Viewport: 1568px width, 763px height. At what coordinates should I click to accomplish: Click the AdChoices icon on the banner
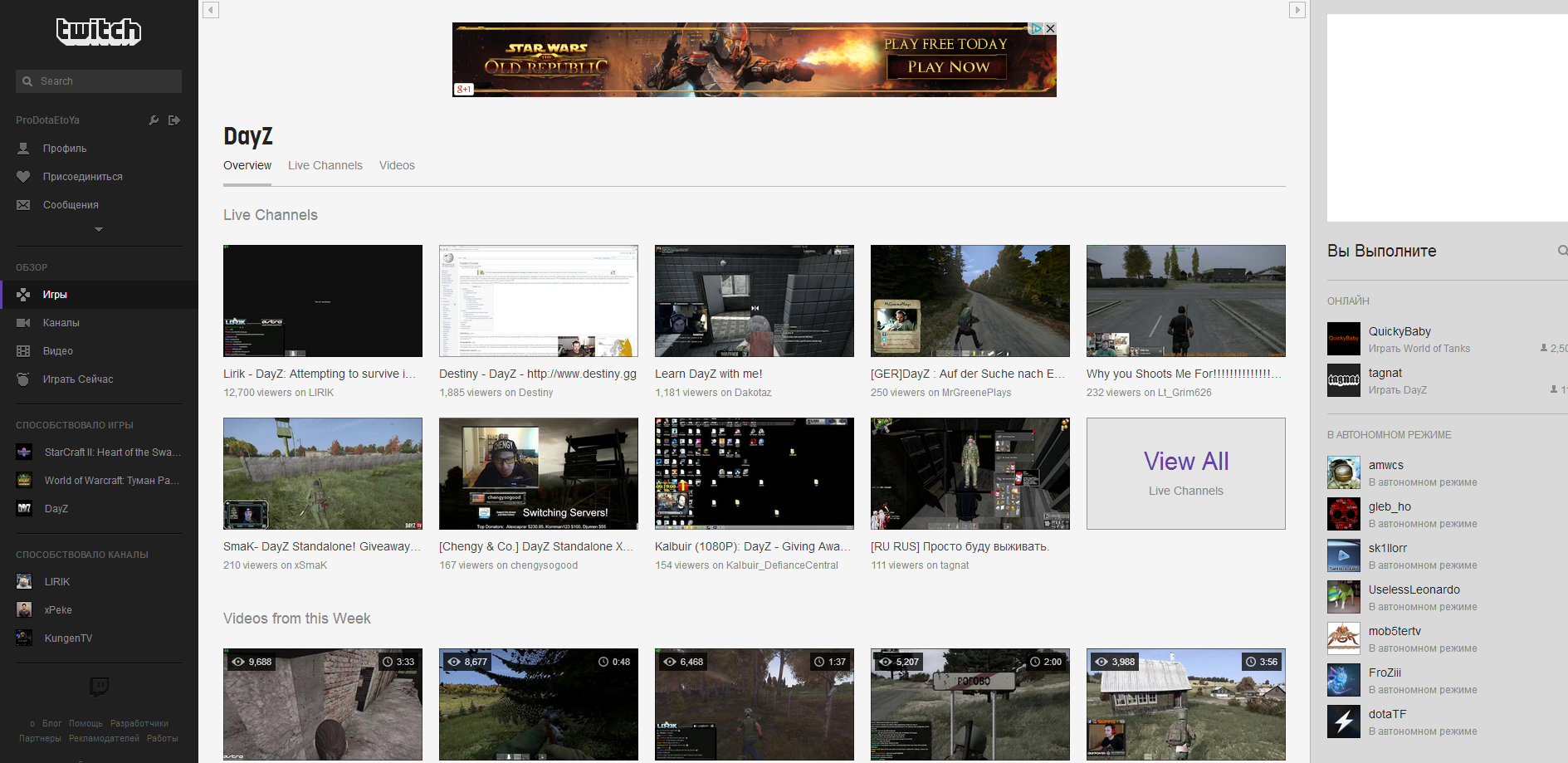[1038, 28]
